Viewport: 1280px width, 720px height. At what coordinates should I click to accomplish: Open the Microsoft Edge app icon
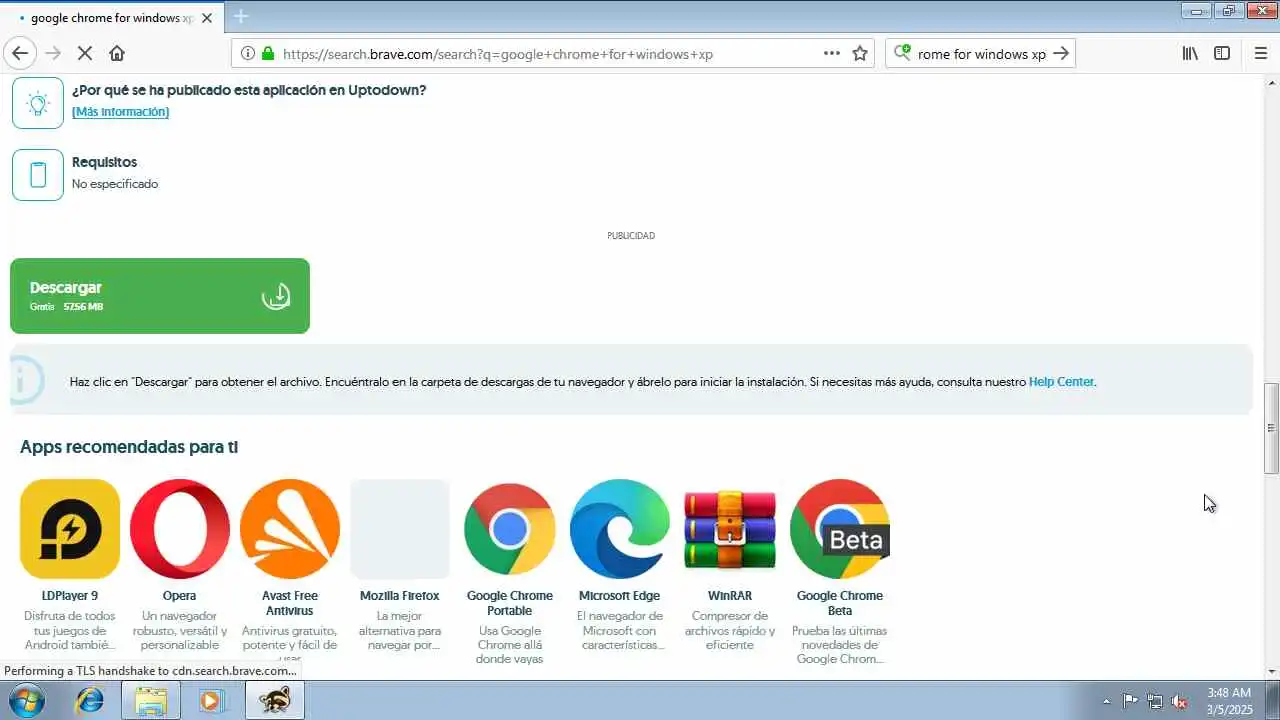tap(620, 529)
